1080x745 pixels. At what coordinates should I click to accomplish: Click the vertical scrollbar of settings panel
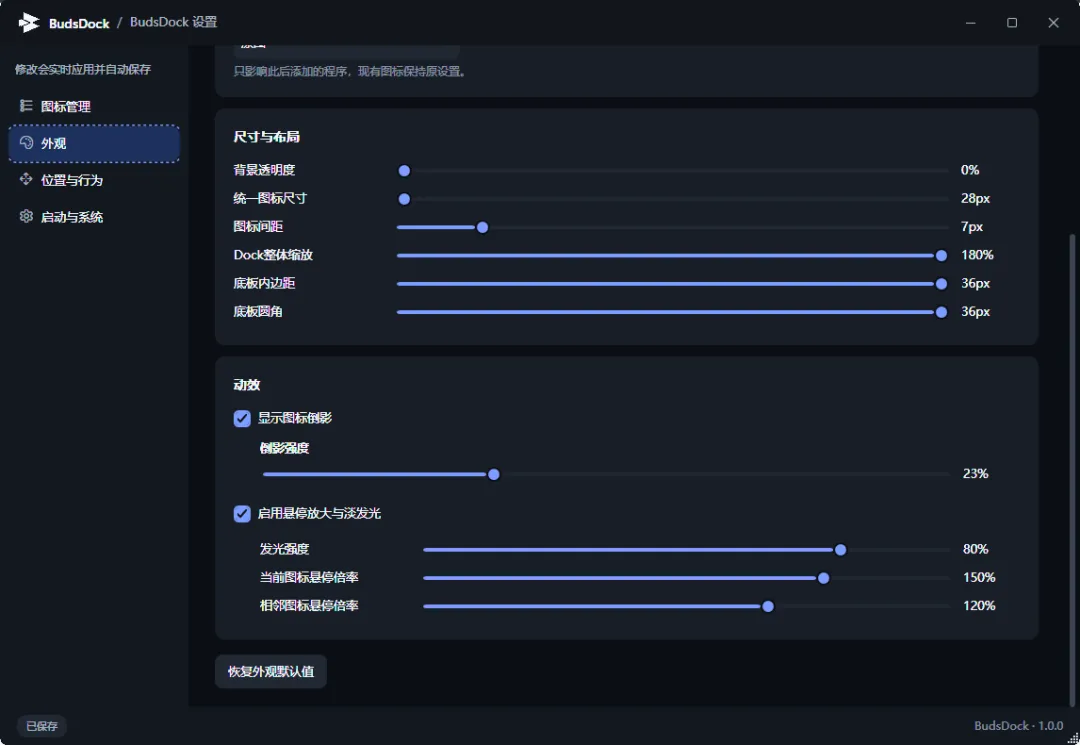pyautogui.click(x=1071, y=468)
